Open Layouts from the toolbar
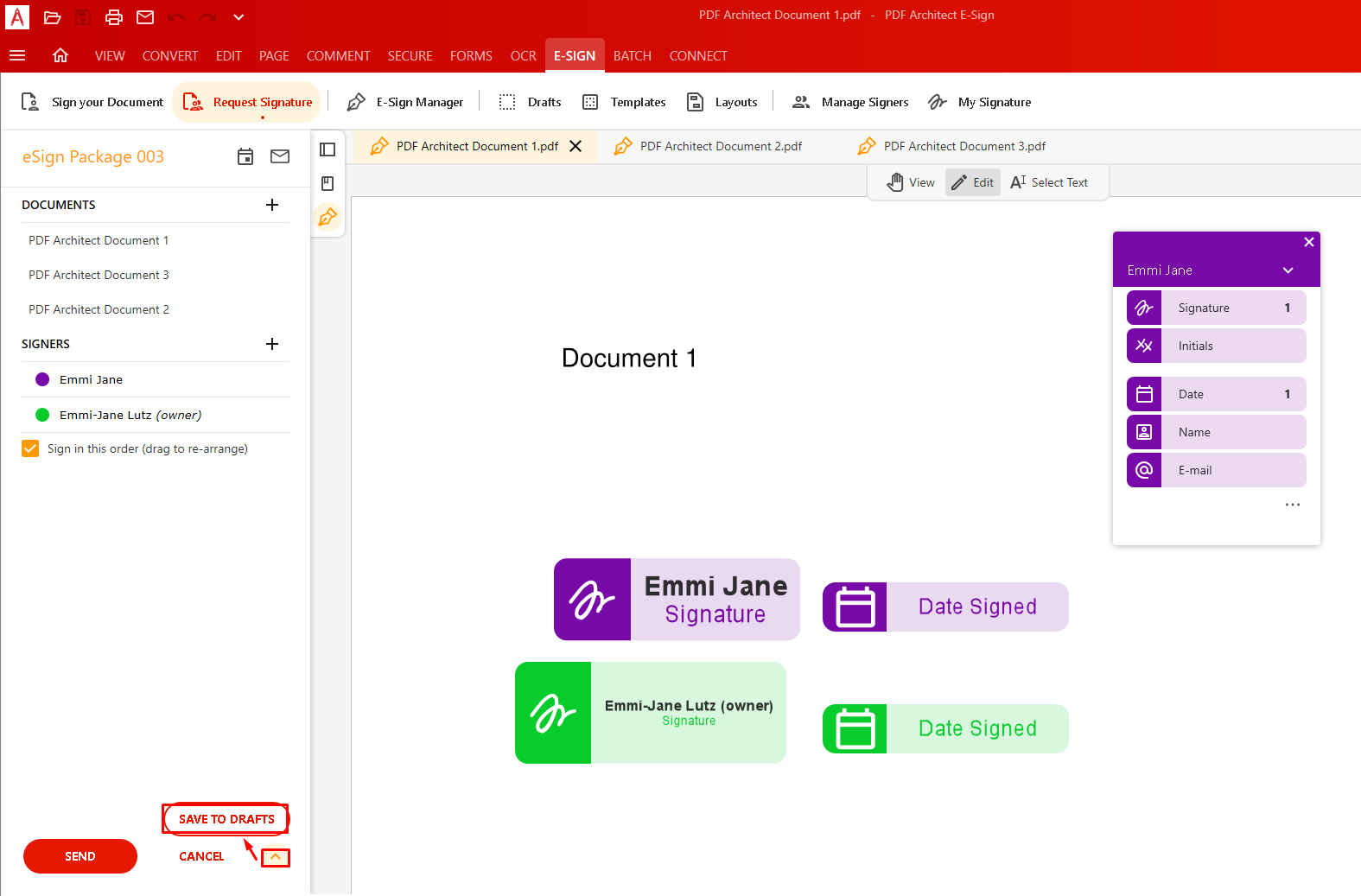The image size is (1361, 896). click(x=722, y=102)
